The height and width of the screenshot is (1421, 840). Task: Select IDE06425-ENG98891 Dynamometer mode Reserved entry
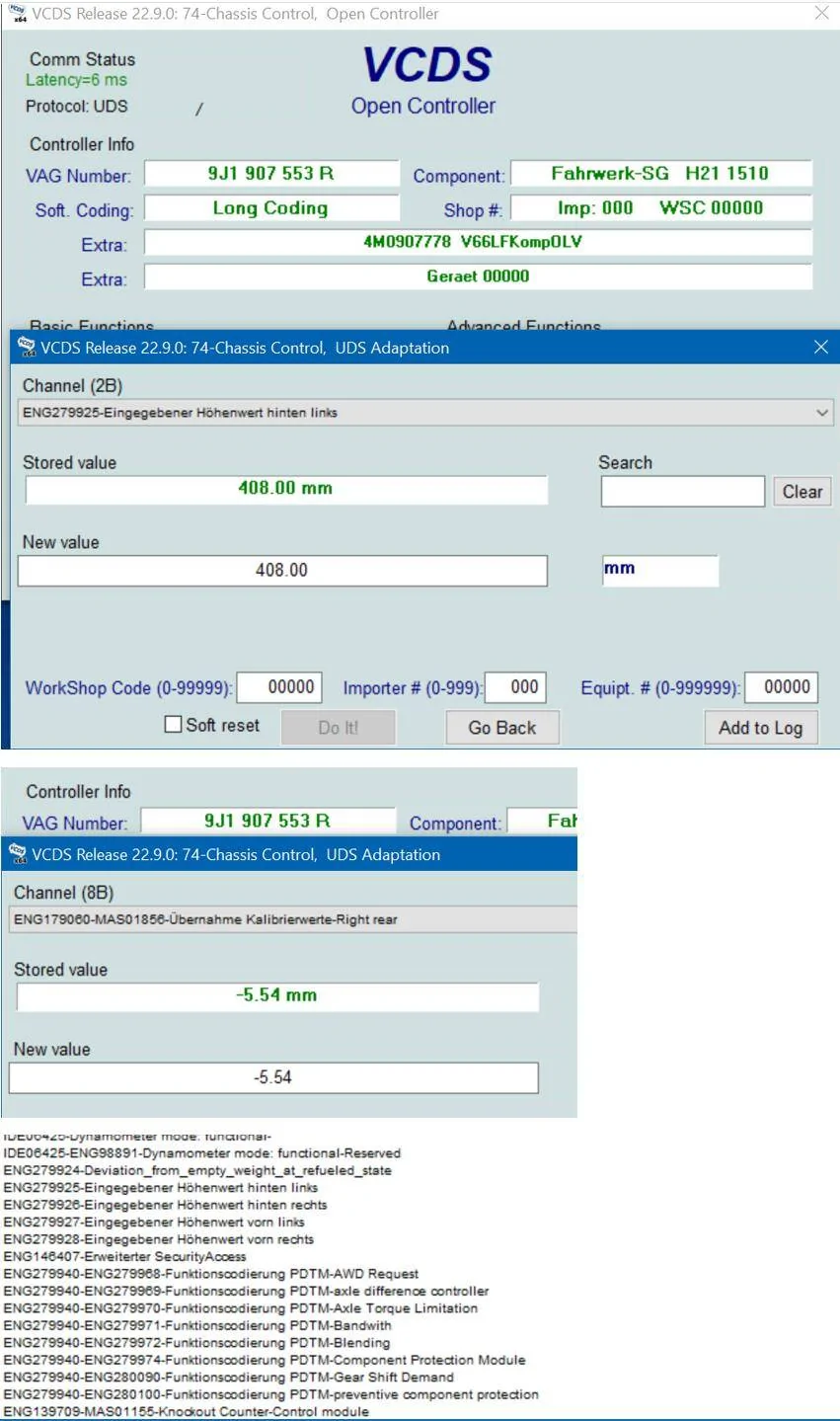click(x=202, y=1152)
